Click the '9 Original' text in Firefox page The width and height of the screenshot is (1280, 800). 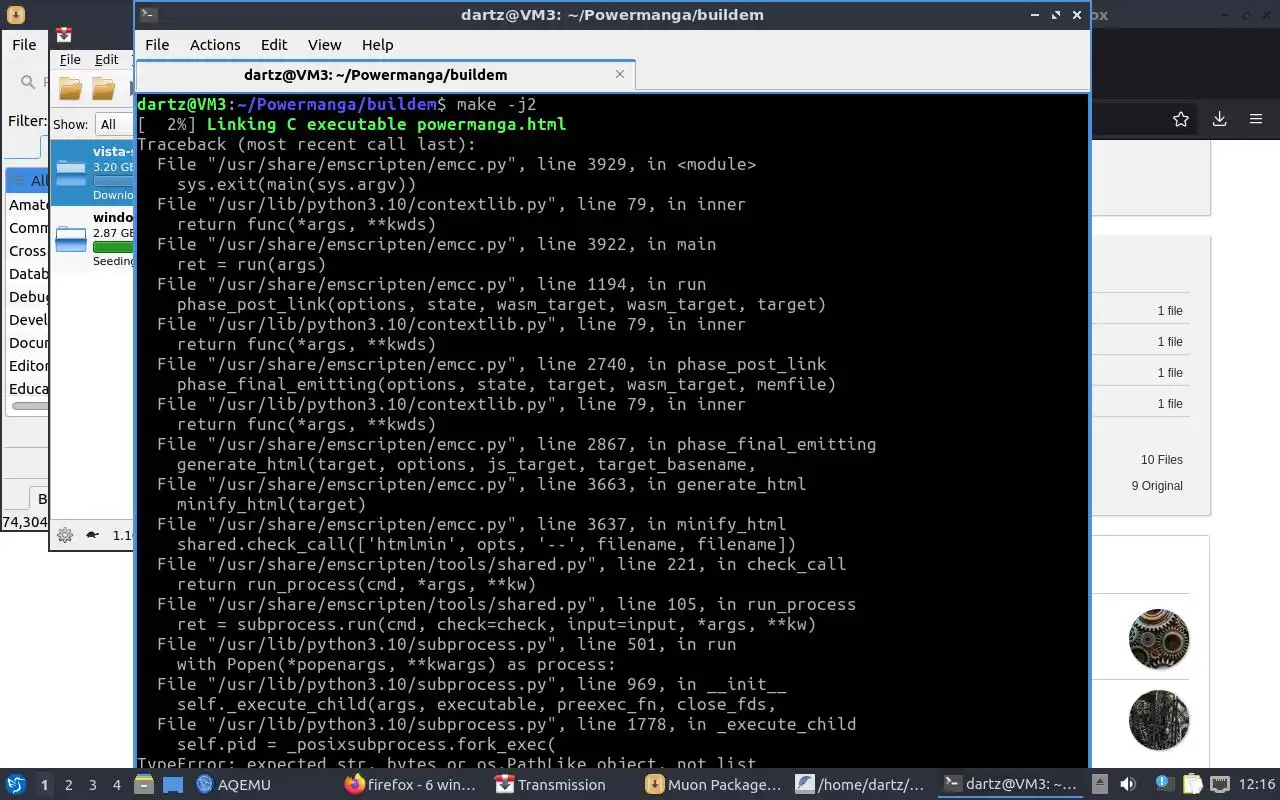coord(1157,486)
